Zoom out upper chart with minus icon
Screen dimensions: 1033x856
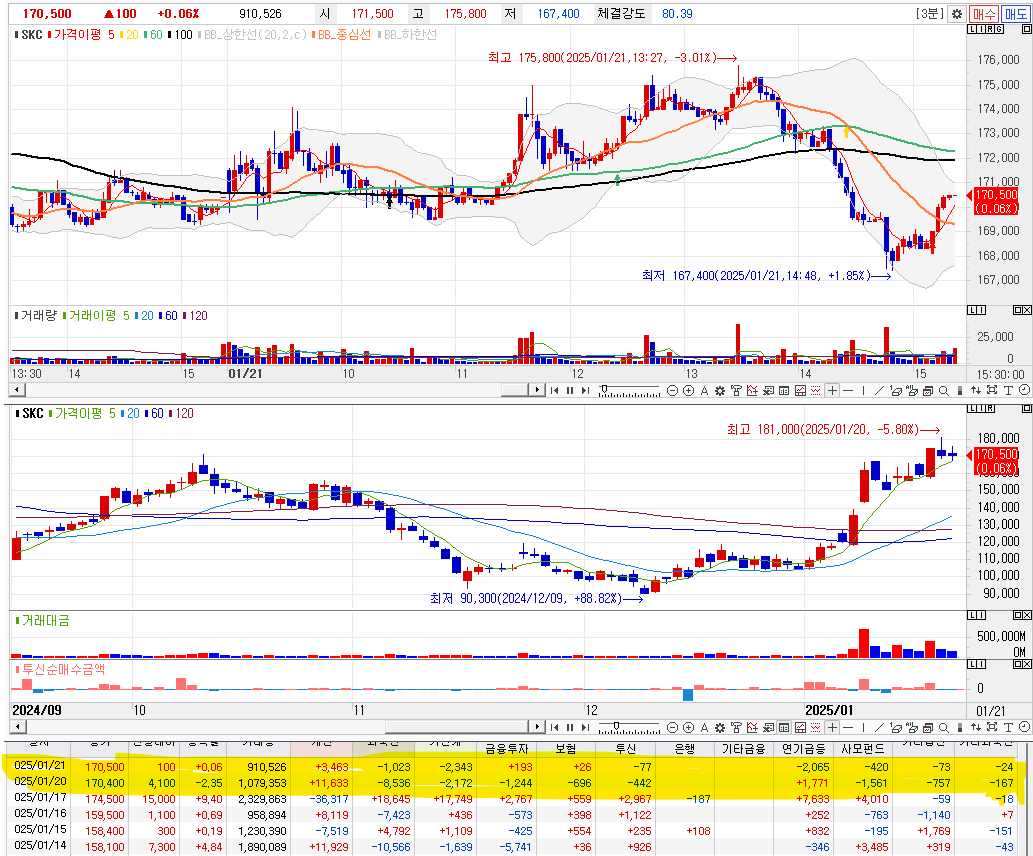point(672,391)
